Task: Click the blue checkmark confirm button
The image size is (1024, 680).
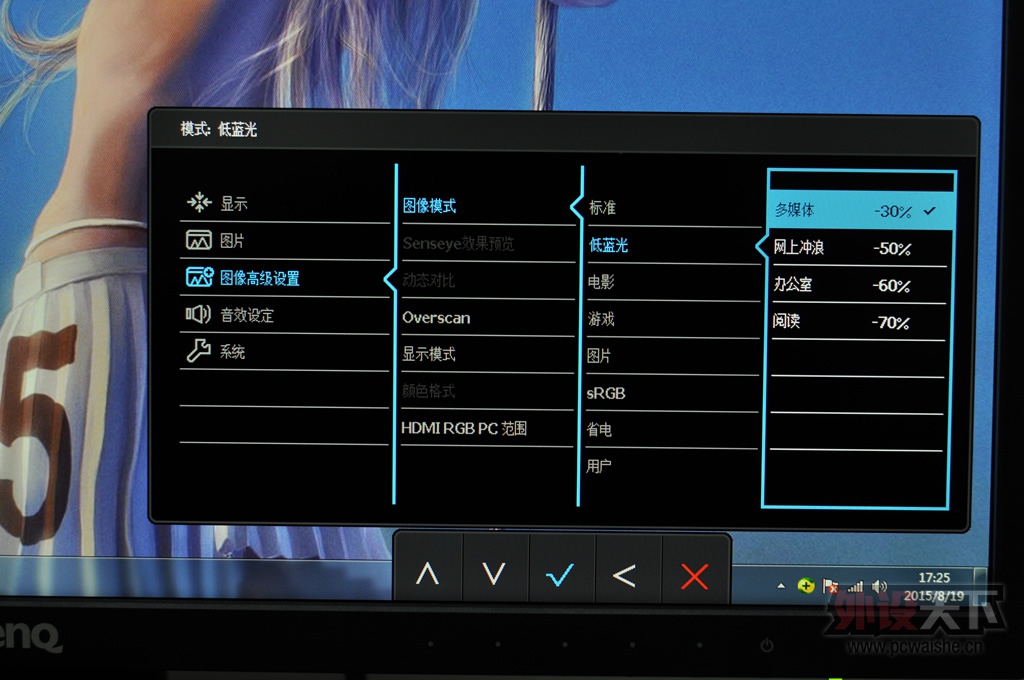Action: click(x=560, y=575)
